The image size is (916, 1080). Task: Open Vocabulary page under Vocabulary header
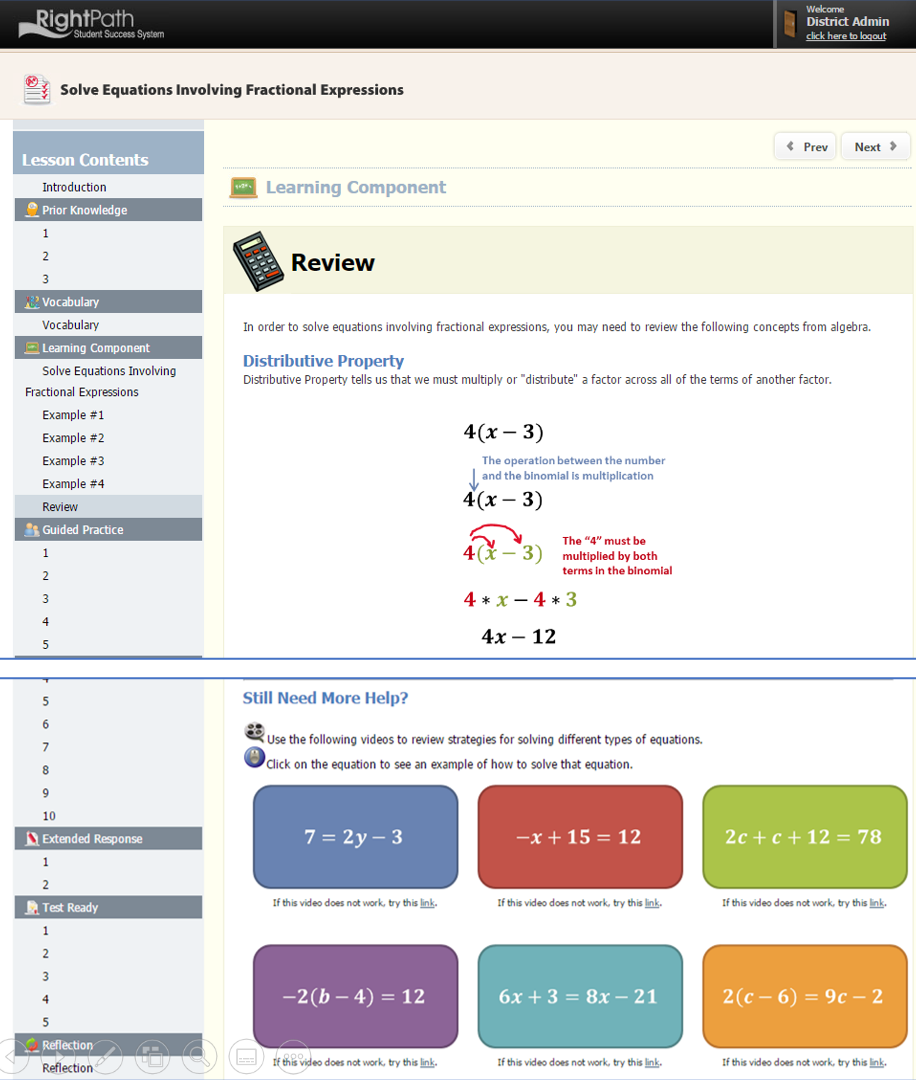pos(70,325)
